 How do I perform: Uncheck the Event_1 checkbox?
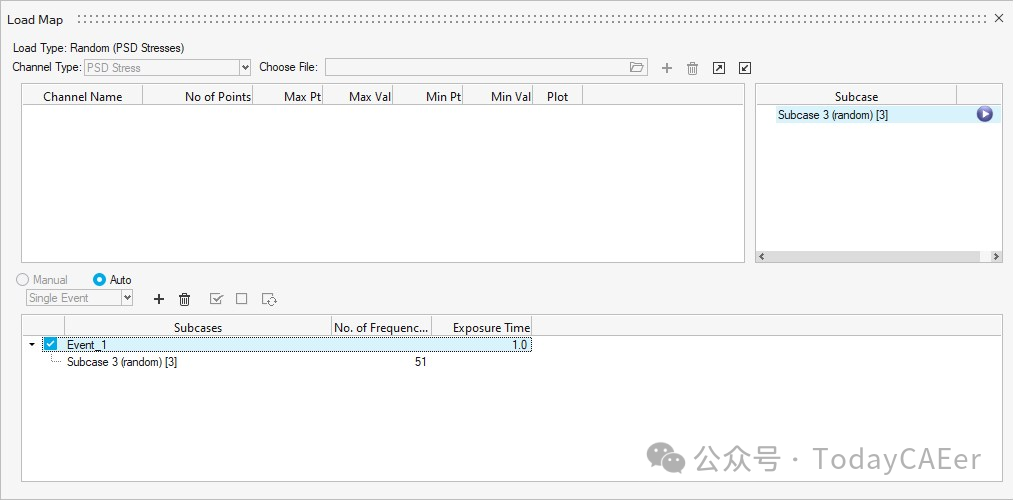click(x=51, y=345)
